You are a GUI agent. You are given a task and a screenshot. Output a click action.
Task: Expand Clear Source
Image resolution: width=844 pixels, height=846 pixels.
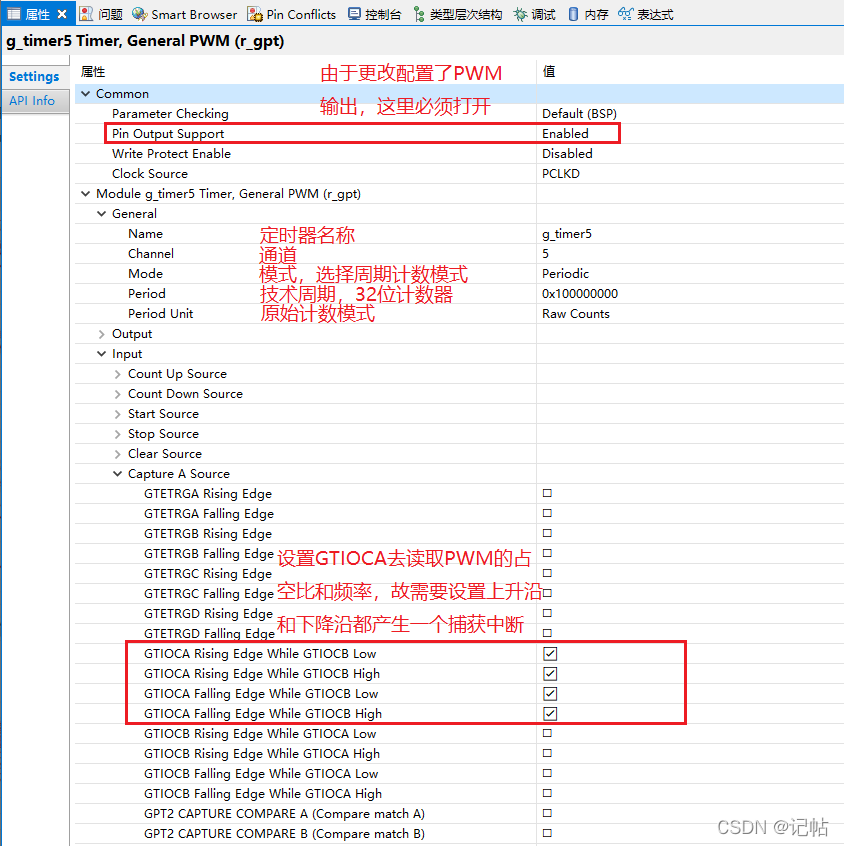[118, 454]
